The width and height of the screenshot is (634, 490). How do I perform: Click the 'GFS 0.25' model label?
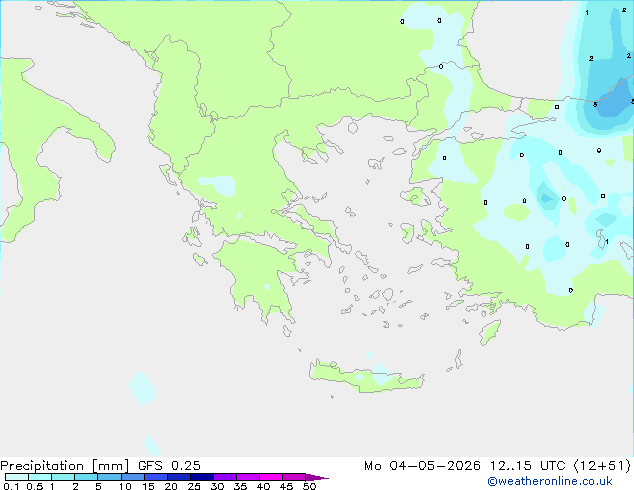(x=169, y=466)
